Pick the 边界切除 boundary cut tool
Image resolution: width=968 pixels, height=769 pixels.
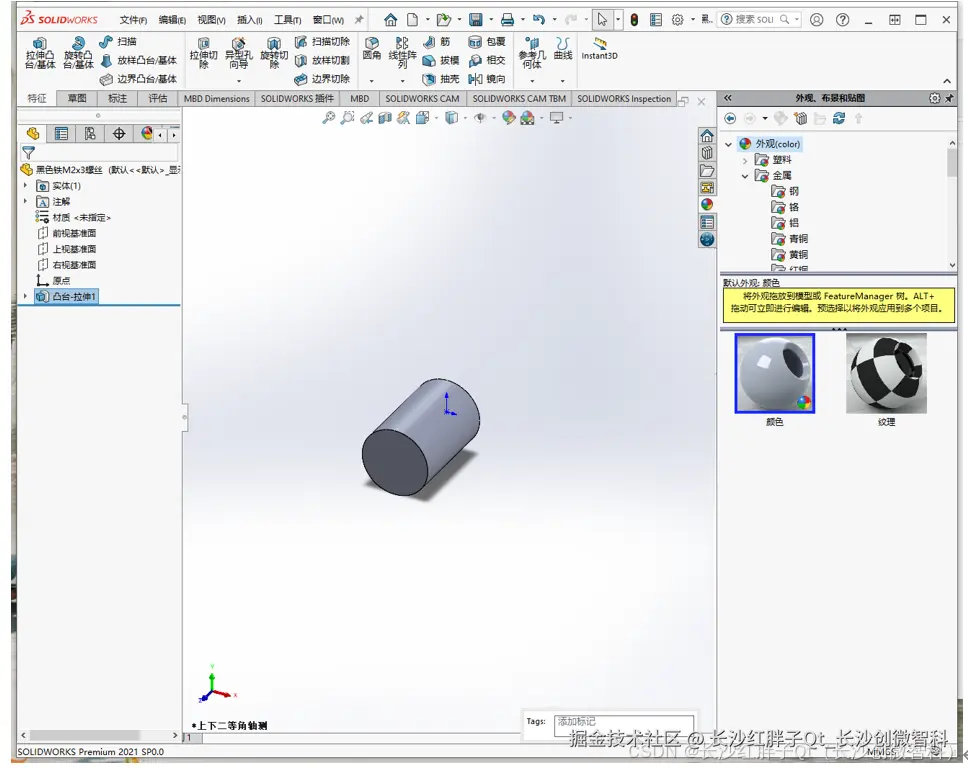pos(322,79)
